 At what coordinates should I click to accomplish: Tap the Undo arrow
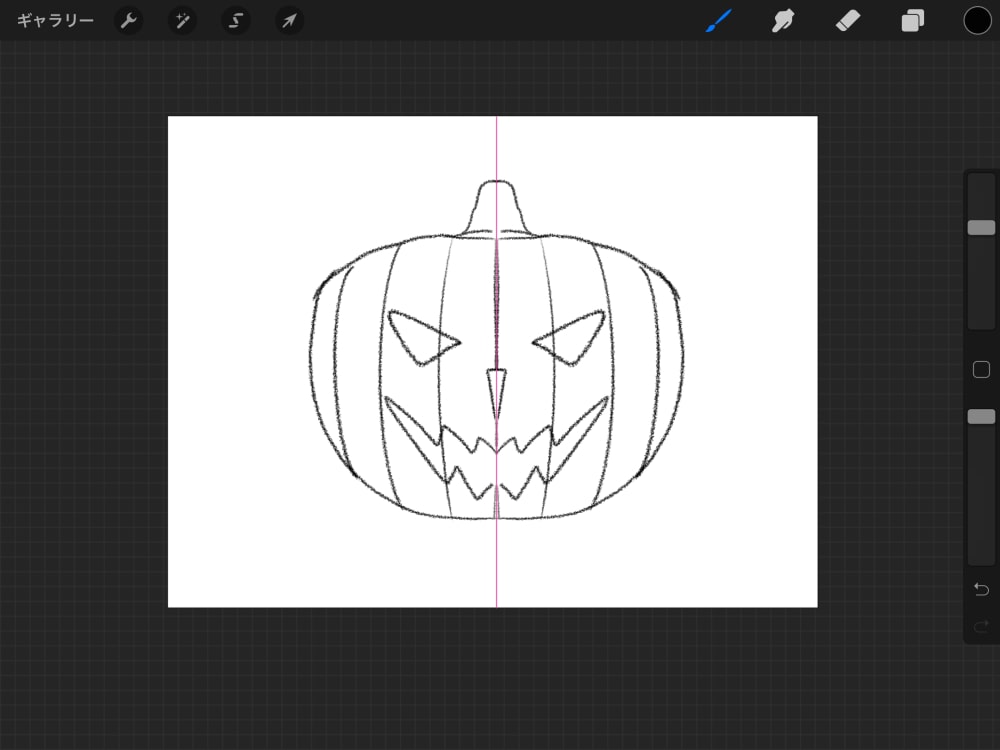pos(980,589)
